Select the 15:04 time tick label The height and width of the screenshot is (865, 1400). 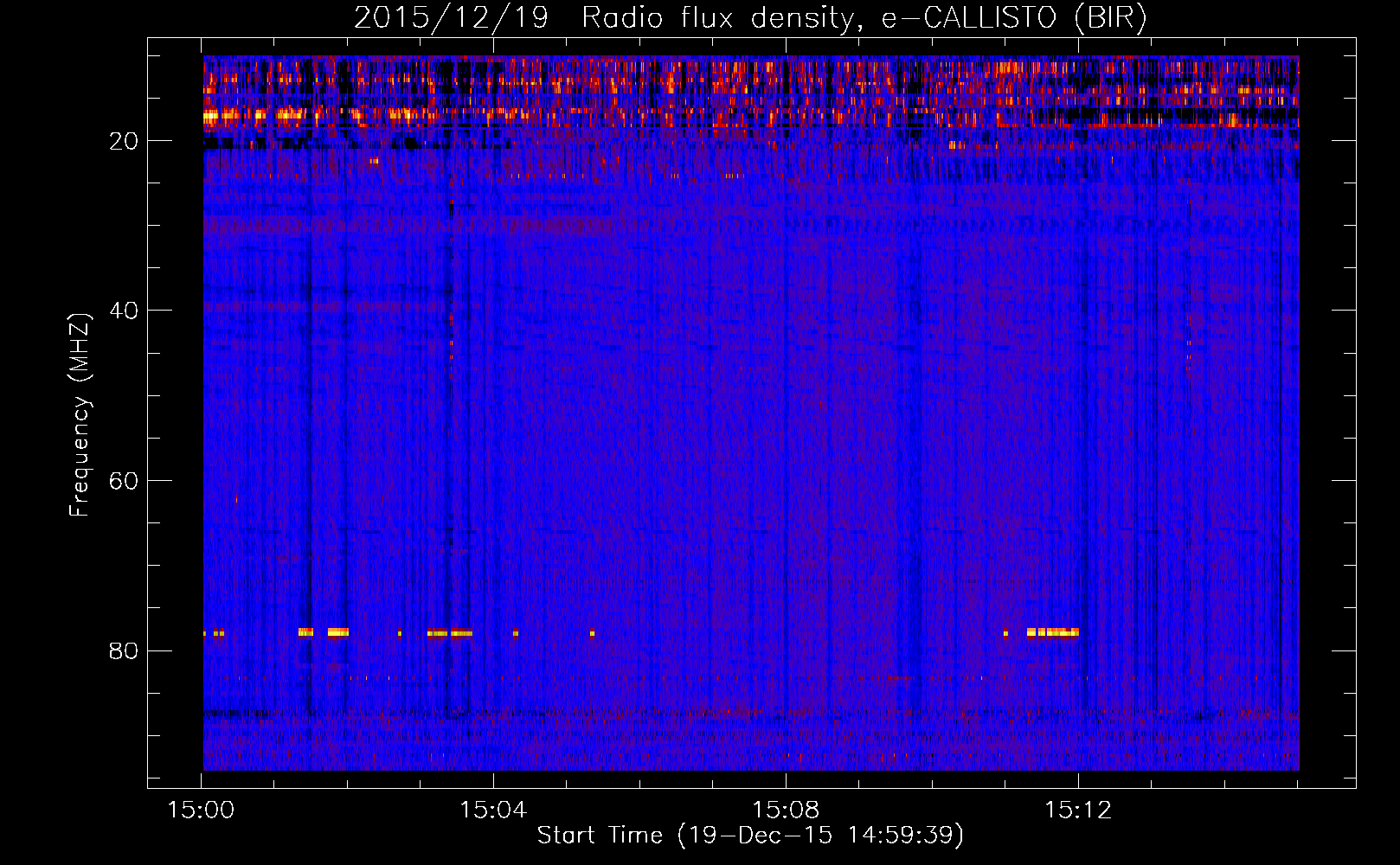tap(493, 811)
